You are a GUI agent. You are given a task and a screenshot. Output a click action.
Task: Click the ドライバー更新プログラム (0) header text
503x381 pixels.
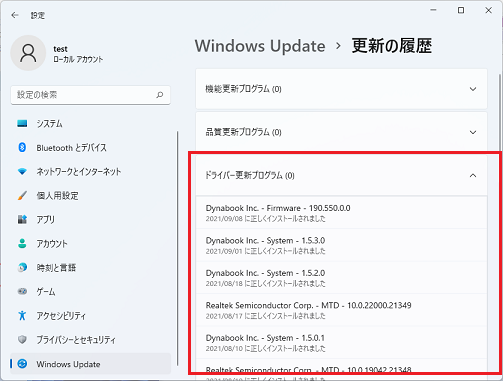[250, 175]
